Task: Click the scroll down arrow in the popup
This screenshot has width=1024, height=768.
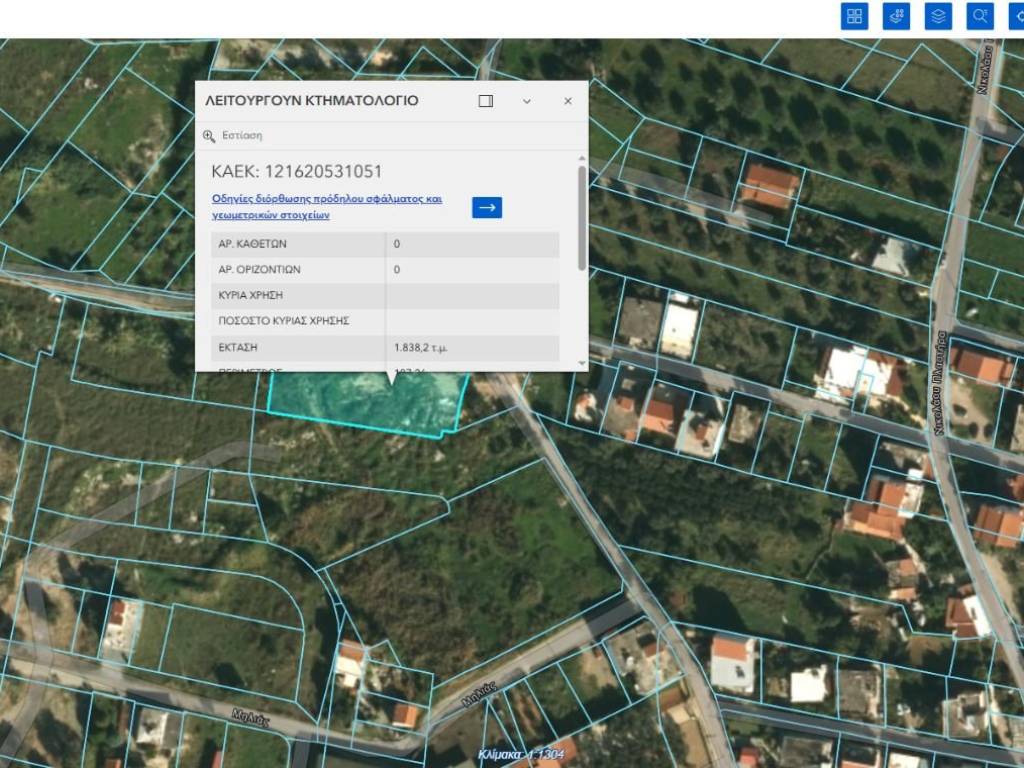Action: [582, 364]
